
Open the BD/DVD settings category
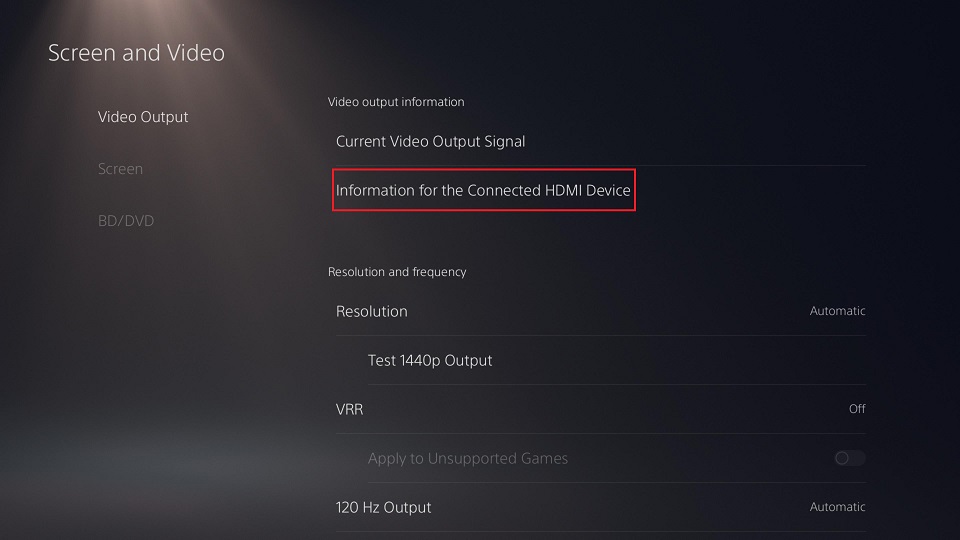(x=126, y=221)
